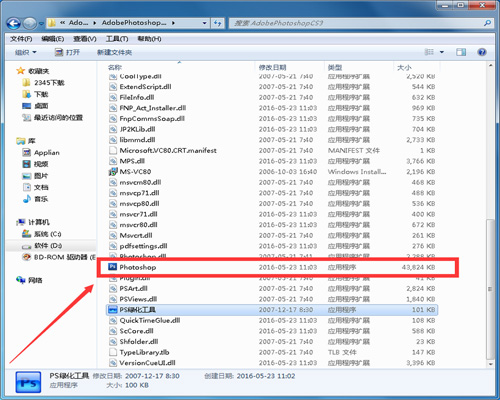Viewport: 500px width, 400px height.
Task: Open 系统 (C:) drive
Action: 42,234
